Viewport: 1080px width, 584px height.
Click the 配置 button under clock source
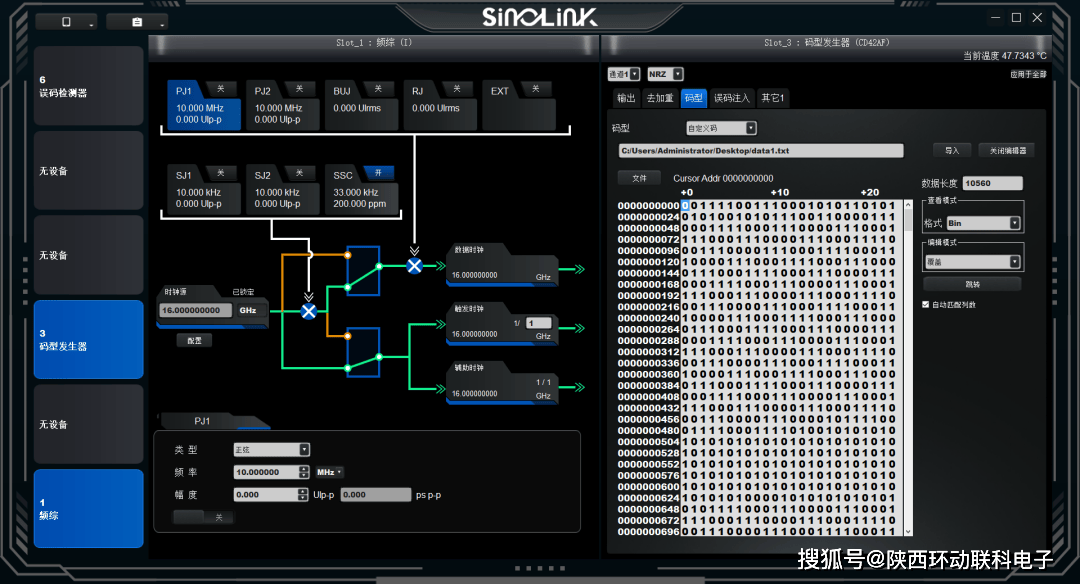[x=194, y=340]
